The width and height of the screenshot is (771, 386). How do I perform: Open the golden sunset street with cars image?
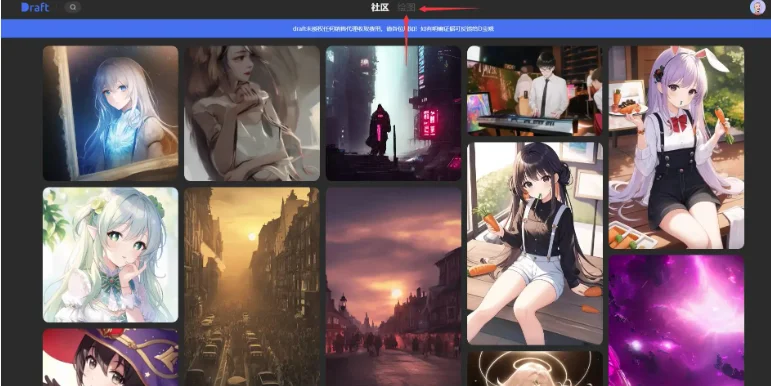252,286
